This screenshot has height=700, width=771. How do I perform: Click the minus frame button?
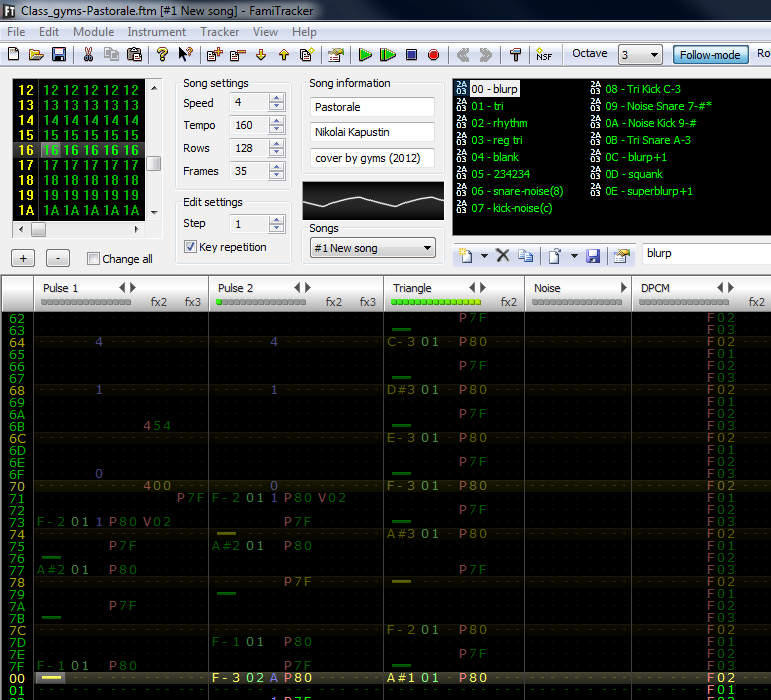point(58,258)
